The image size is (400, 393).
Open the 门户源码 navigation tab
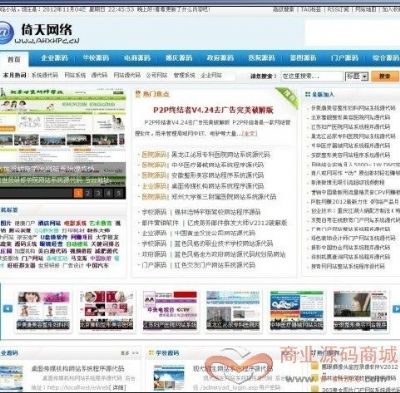[345, 58]
